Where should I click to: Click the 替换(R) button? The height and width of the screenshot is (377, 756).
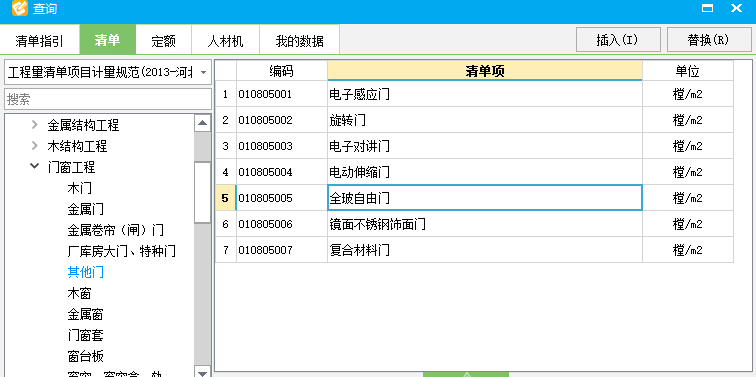pos(709,40)
